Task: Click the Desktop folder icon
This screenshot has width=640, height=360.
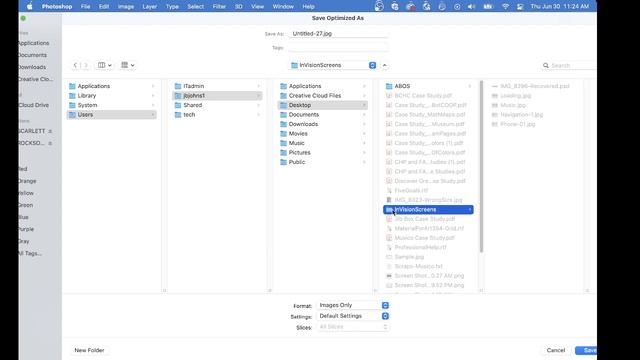Action: pos(283,105)
